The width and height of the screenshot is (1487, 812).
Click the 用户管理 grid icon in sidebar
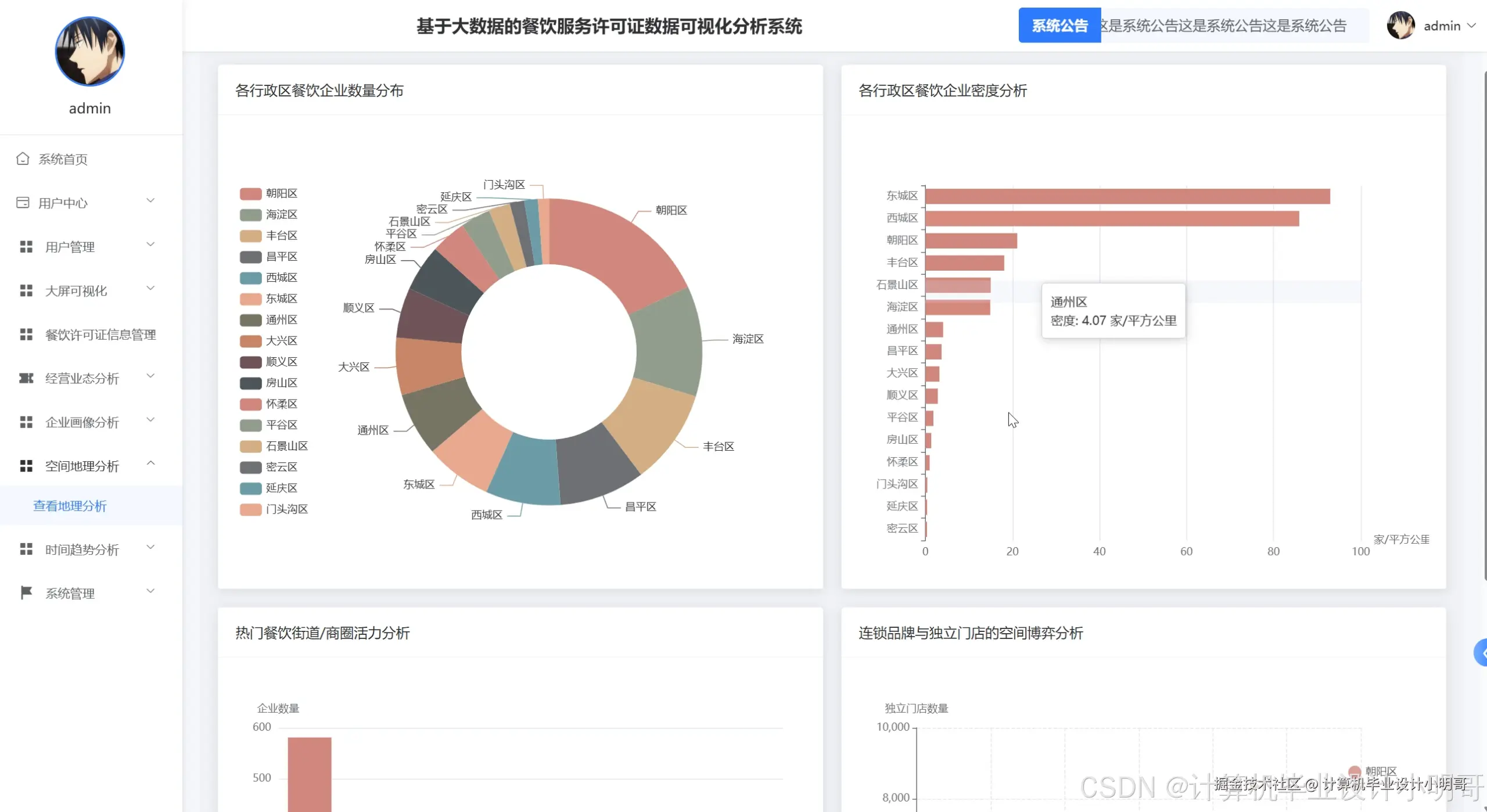(26, 246)
